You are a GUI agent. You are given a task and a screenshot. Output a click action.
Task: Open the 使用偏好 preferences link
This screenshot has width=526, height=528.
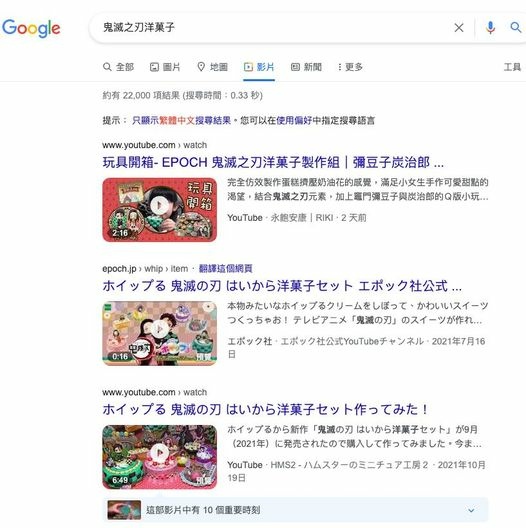tap(294, 121)
